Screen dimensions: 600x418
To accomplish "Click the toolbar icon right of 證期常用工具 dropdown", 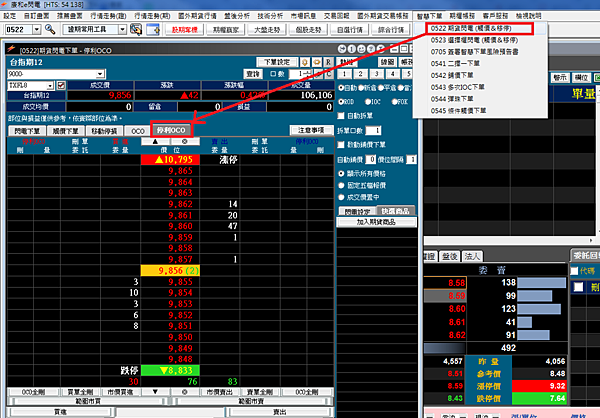I will coord(136,29).
